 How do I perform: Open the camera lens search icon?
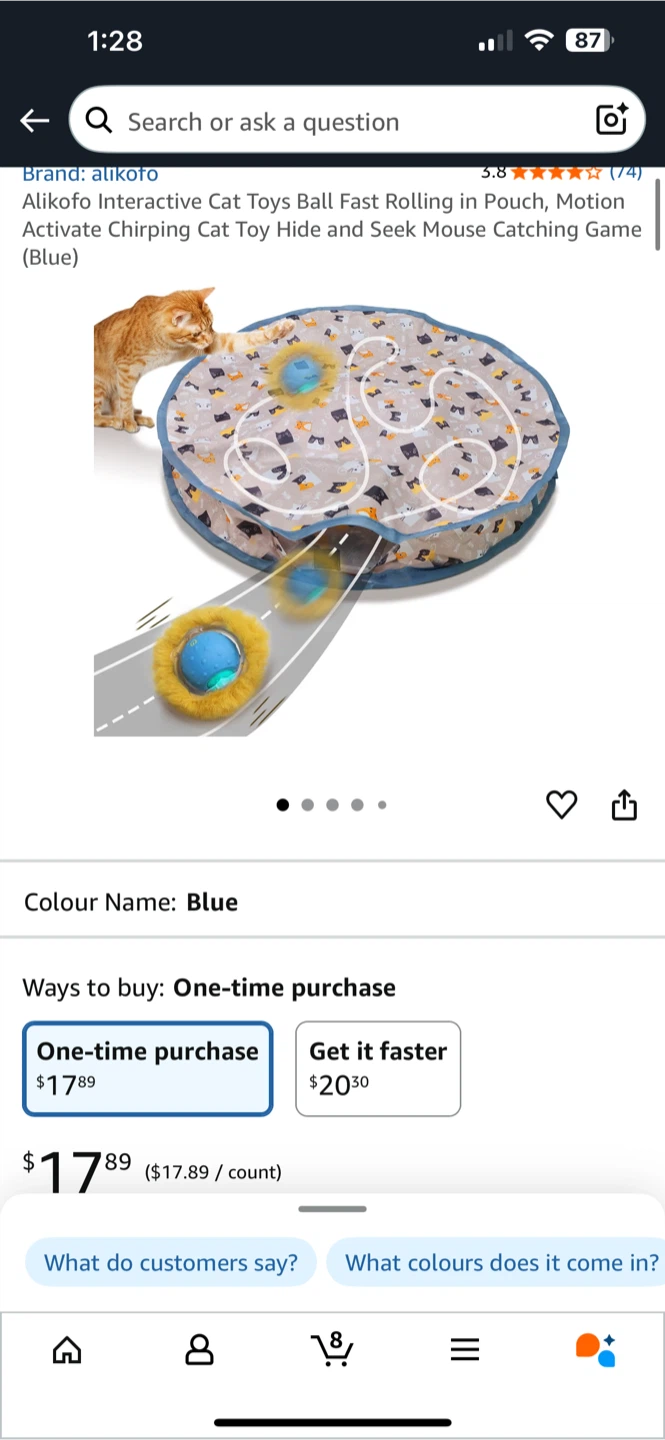[x=611, y=119]
